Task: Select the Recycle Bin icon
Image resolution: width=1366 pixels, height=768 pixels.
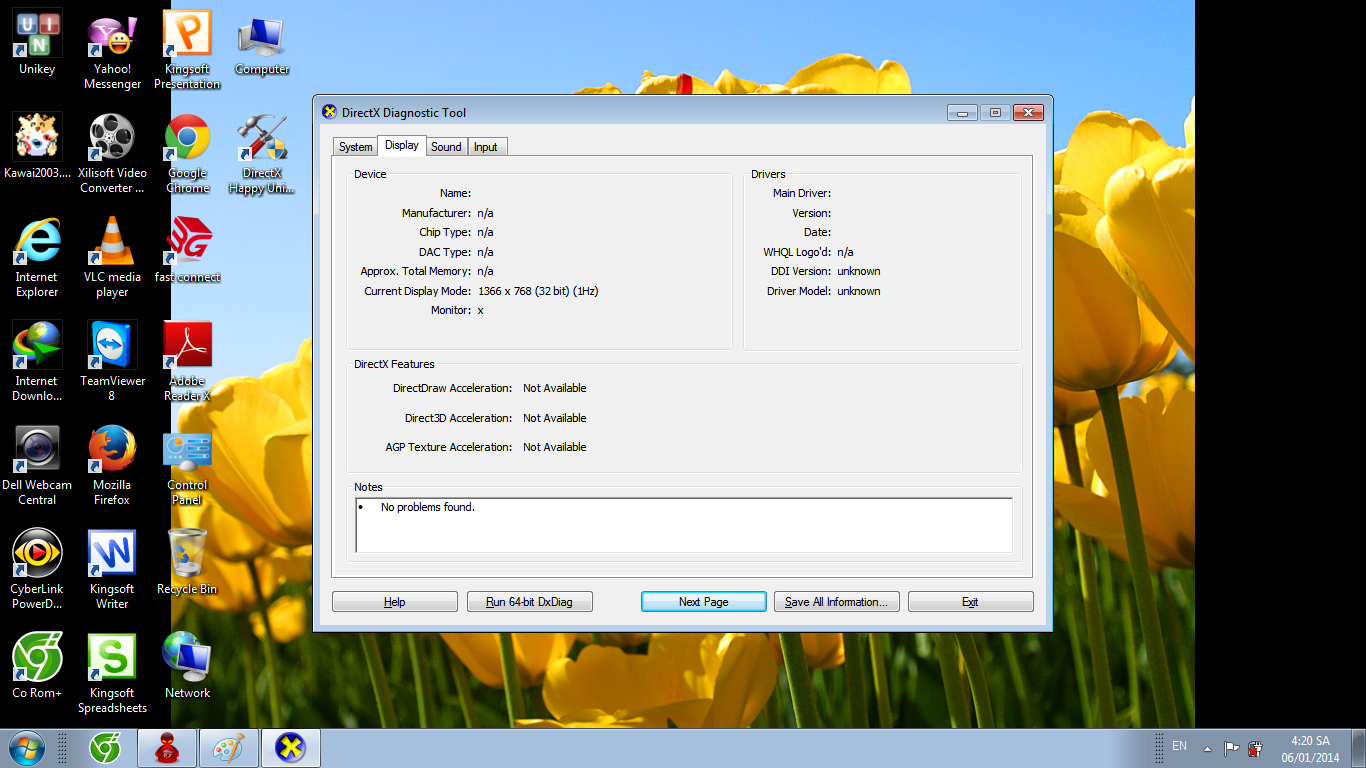Action: click(x=187, y=564)
